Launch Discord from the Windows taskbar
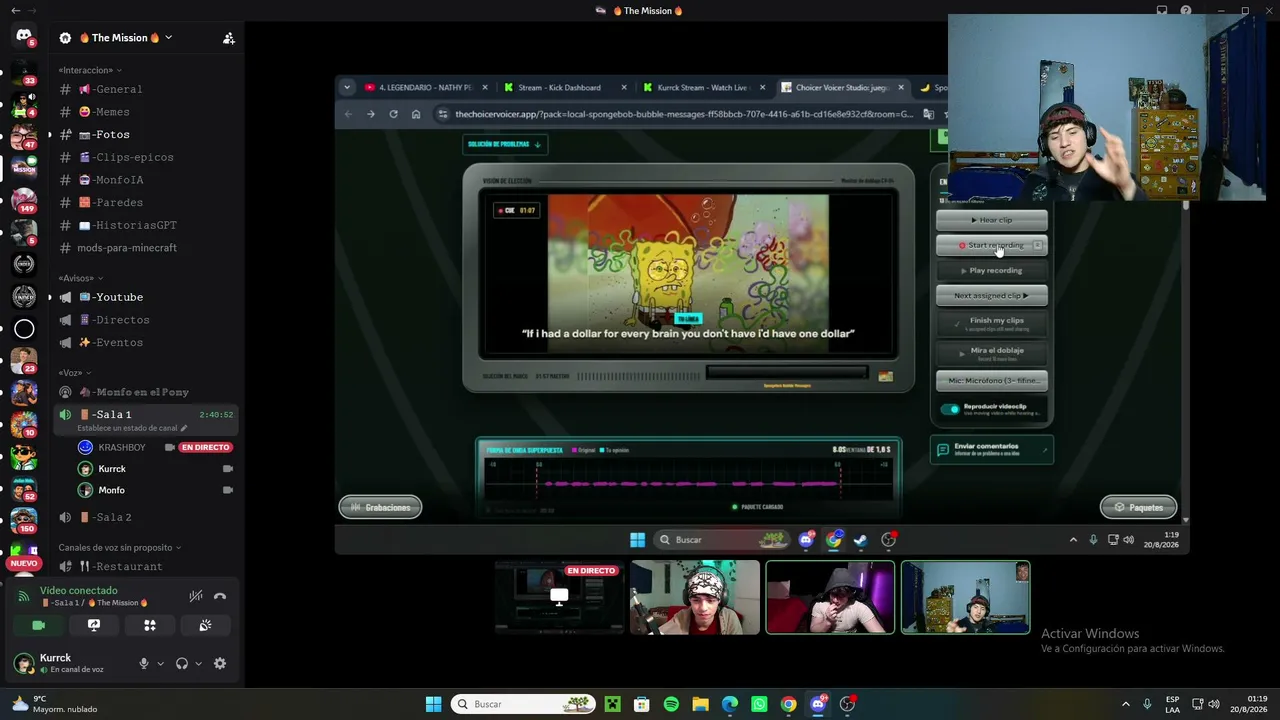 [x=818, y=704]
